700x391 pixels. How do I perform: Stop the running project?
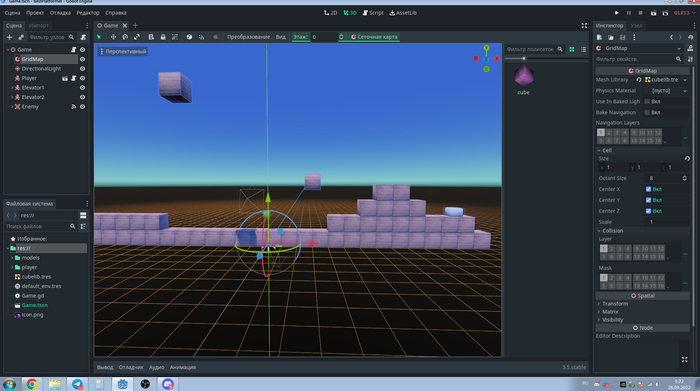click(640, 13)
